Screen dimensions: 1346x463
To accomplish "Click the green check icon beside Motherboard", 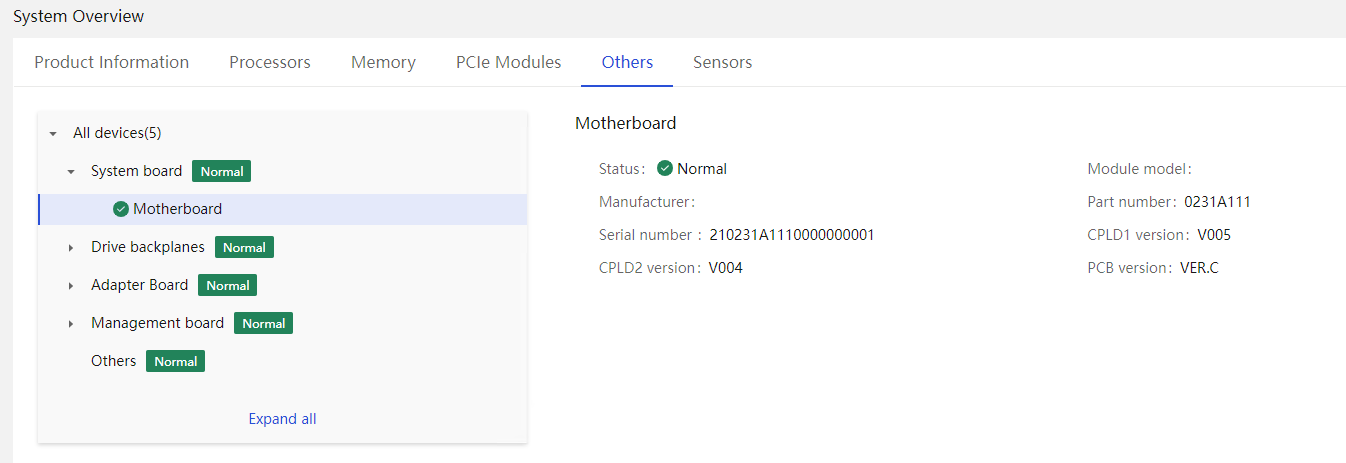I will (121, 209).
